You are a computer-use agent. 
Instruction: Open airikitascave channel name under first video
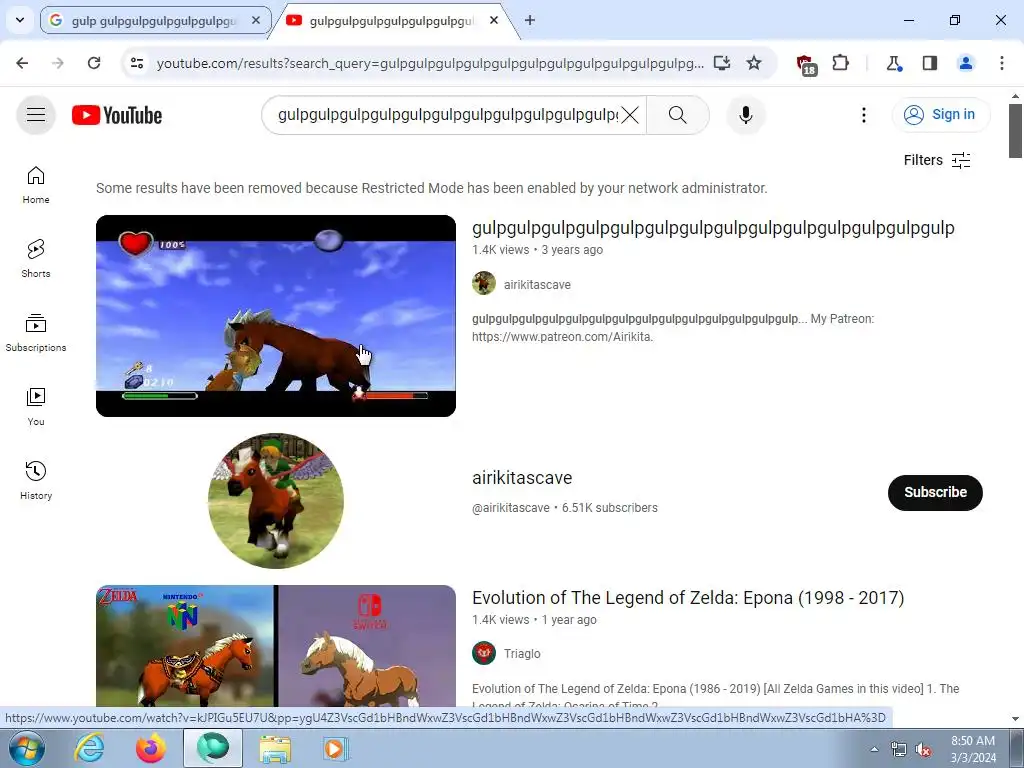click(x=537, y=285)
